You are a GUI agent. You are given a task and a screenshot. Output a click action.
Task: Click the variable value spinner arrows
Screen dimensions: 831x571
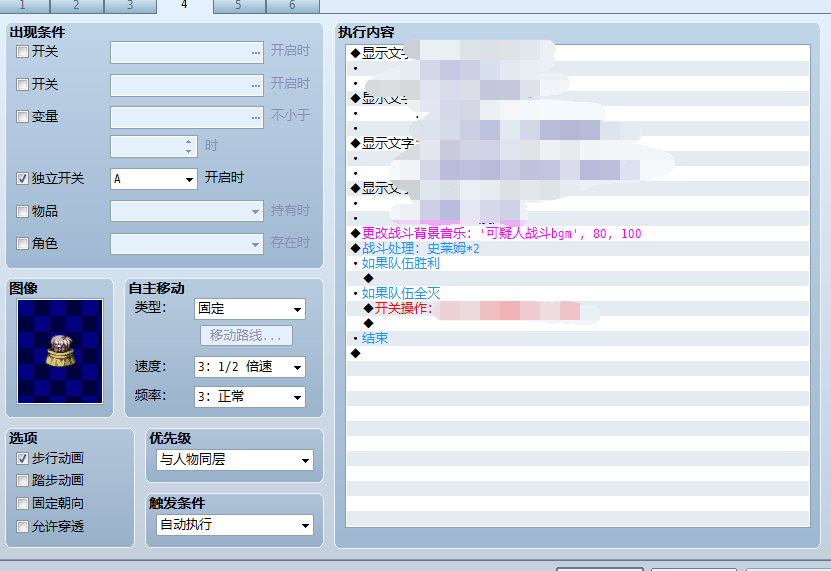pos(189,146)
